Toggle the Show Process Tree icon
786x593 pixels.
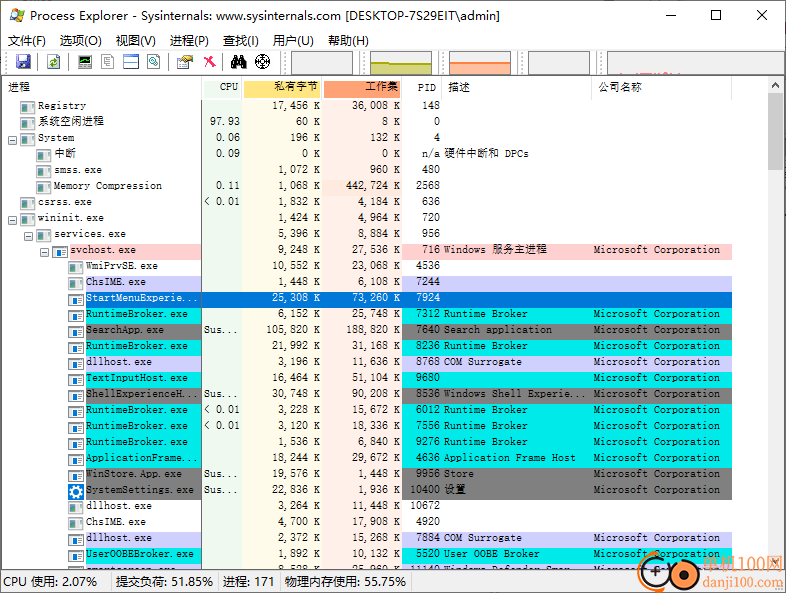pos(108,62)
